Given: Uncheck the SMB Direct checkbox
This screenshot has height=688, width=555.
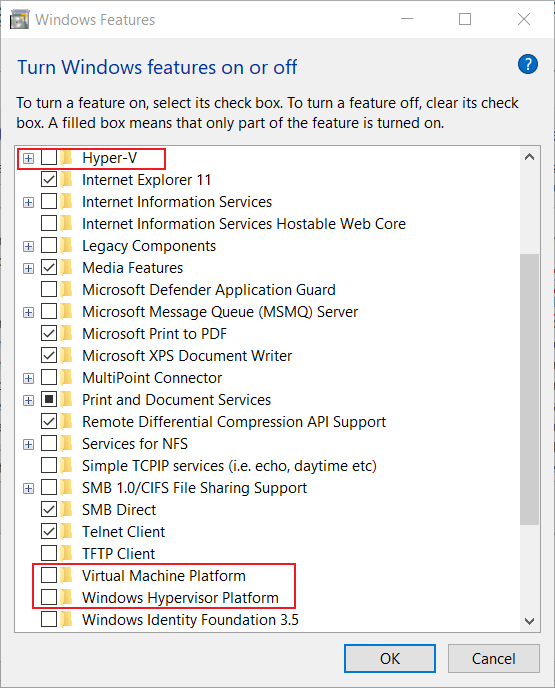Looking at the screenshot, I should pos(49,509).
